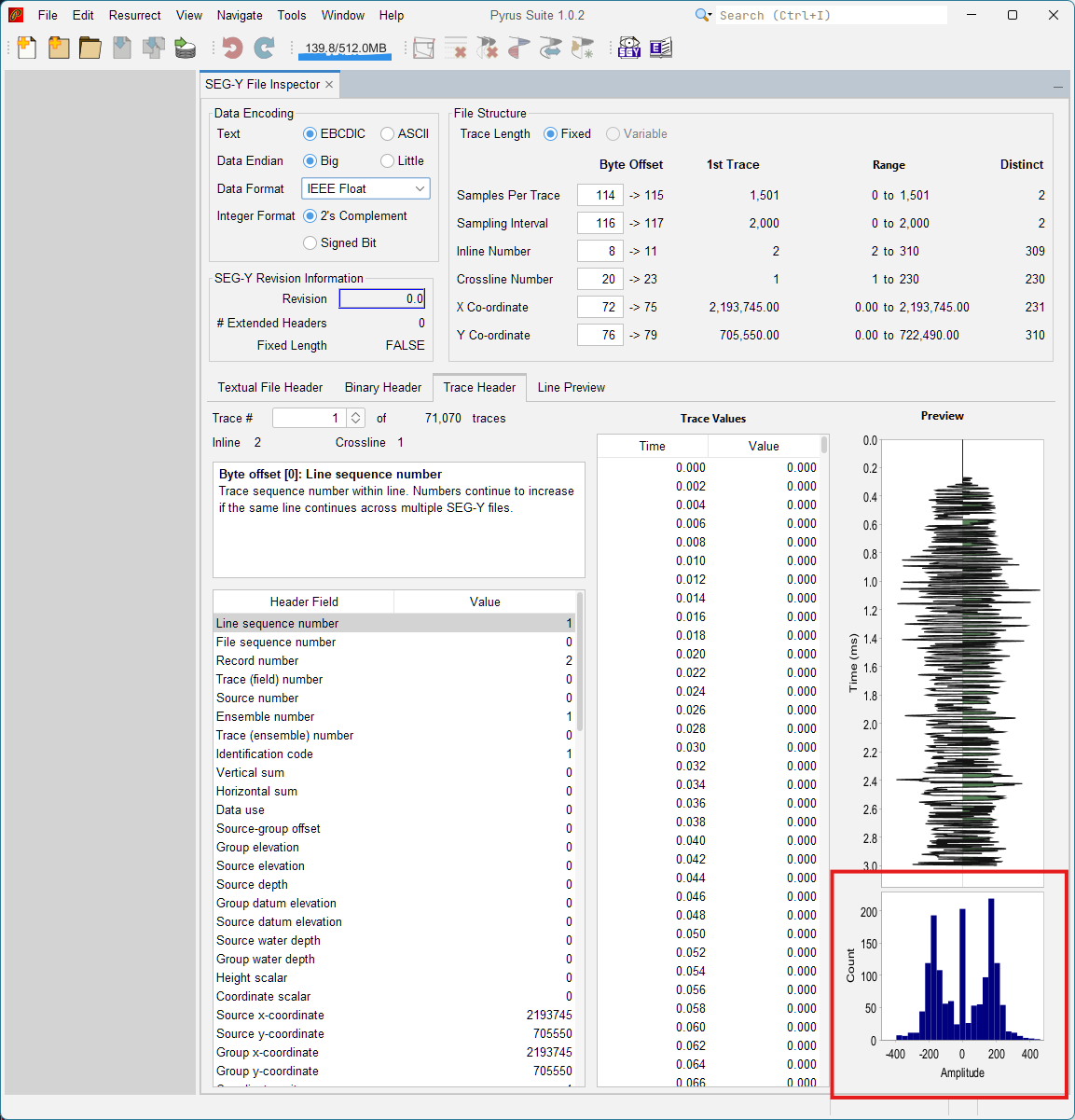Click the database import icon with green arrow

click(x=186, y=48)
